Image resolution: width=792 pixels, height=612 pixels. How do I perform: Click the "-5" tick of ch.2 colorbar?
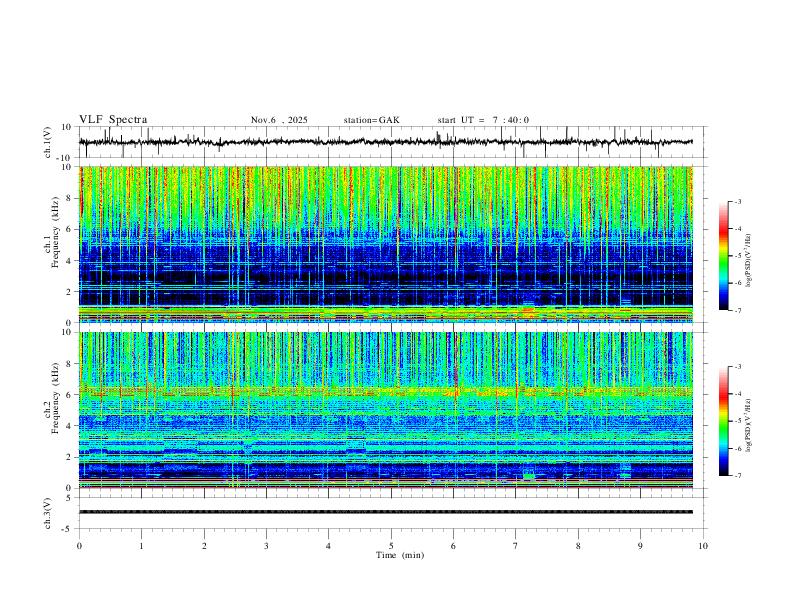point(738,421)
